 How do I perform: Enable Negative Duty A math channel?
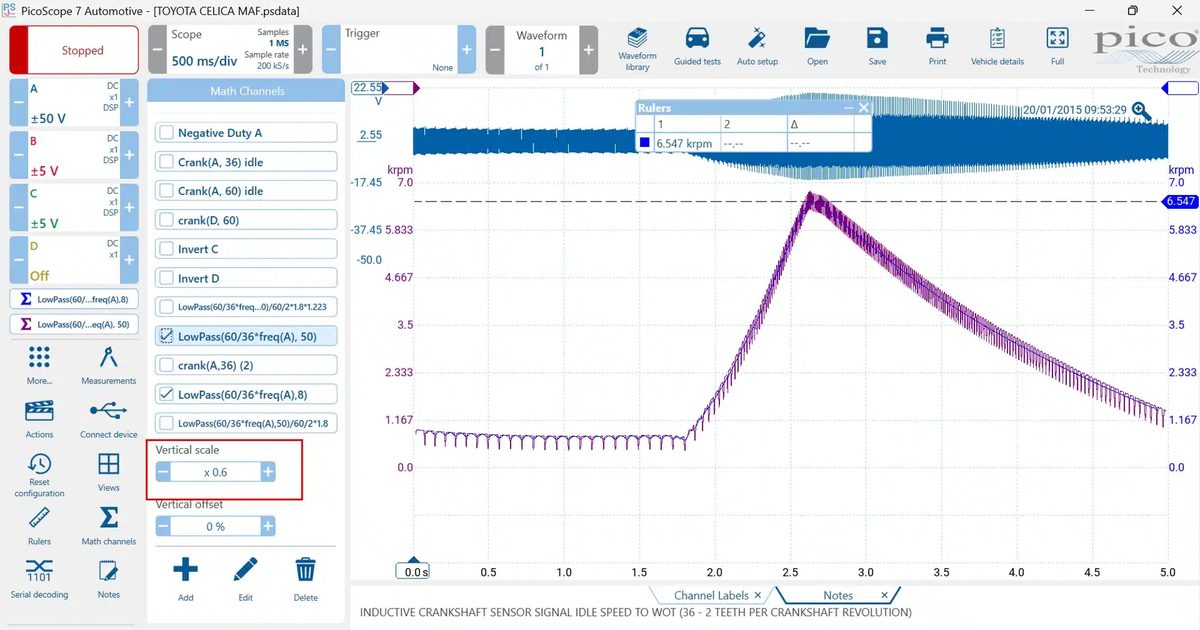point(166,133)
